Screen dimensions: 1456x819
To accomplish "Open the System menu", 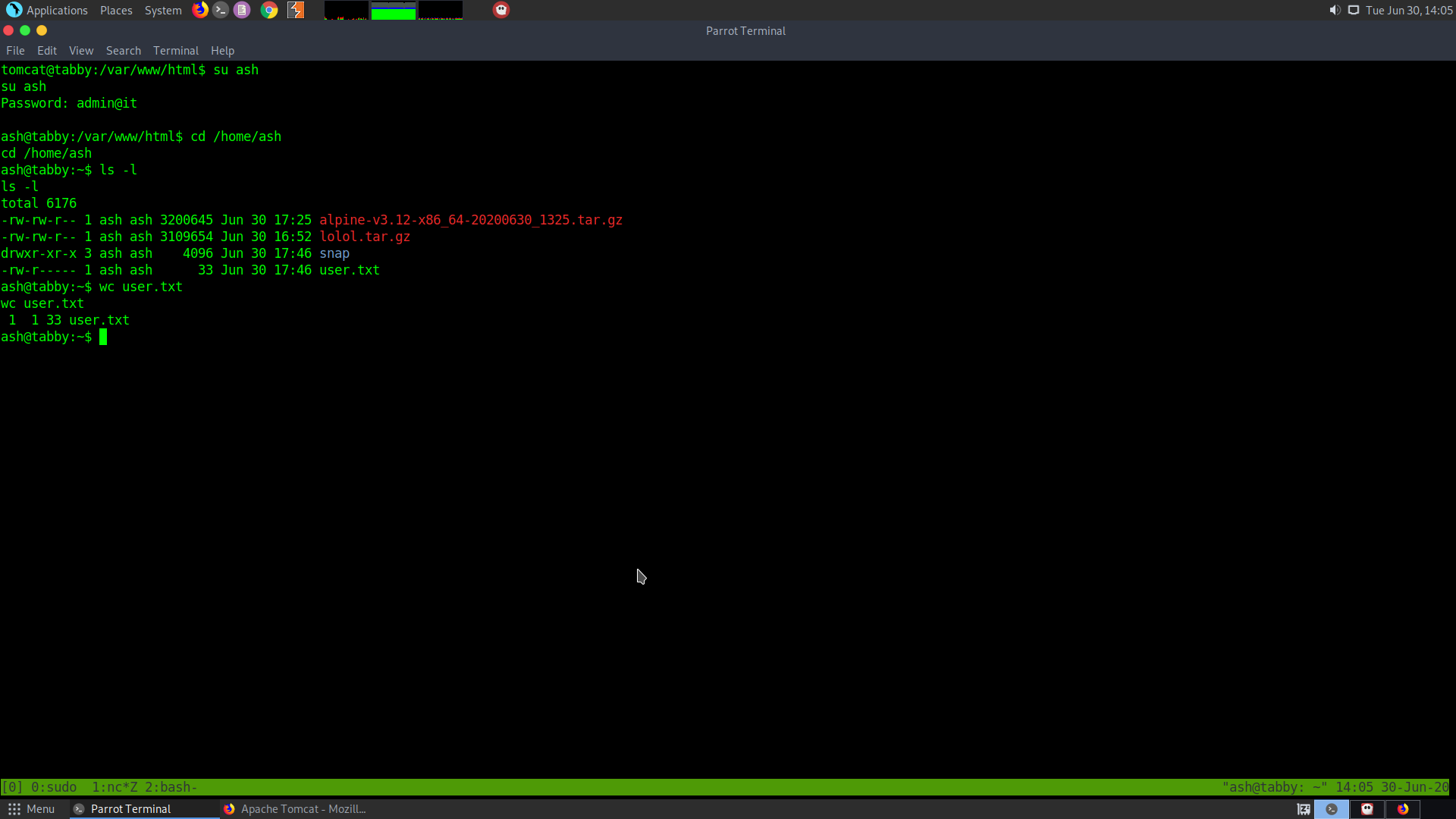I will click(x=163, y=10).
